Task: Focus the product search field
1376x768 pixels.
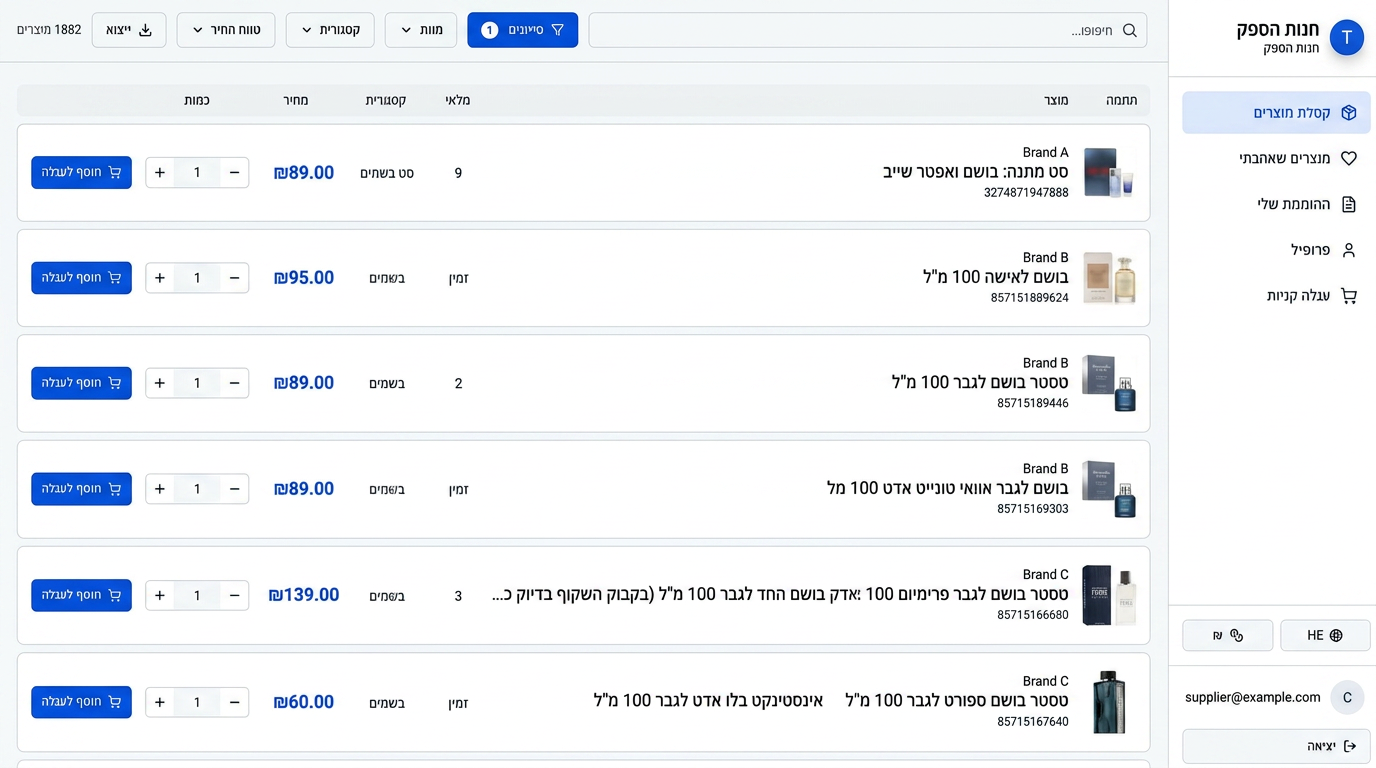Action: tap(867, 30)
